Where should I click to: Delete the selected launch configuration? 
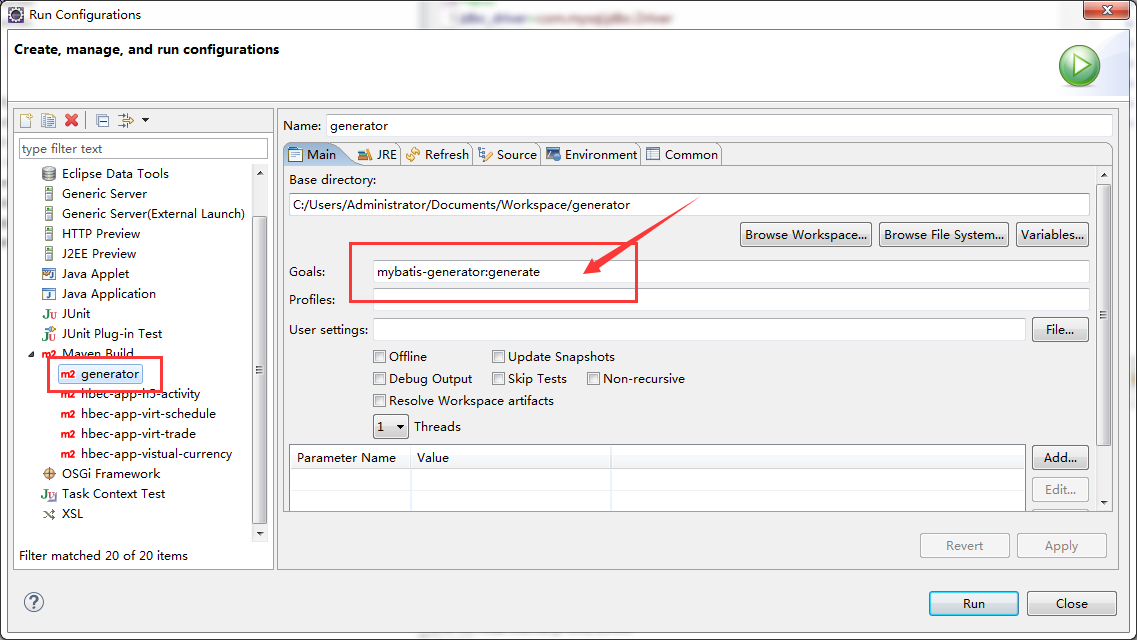point(71,120)
